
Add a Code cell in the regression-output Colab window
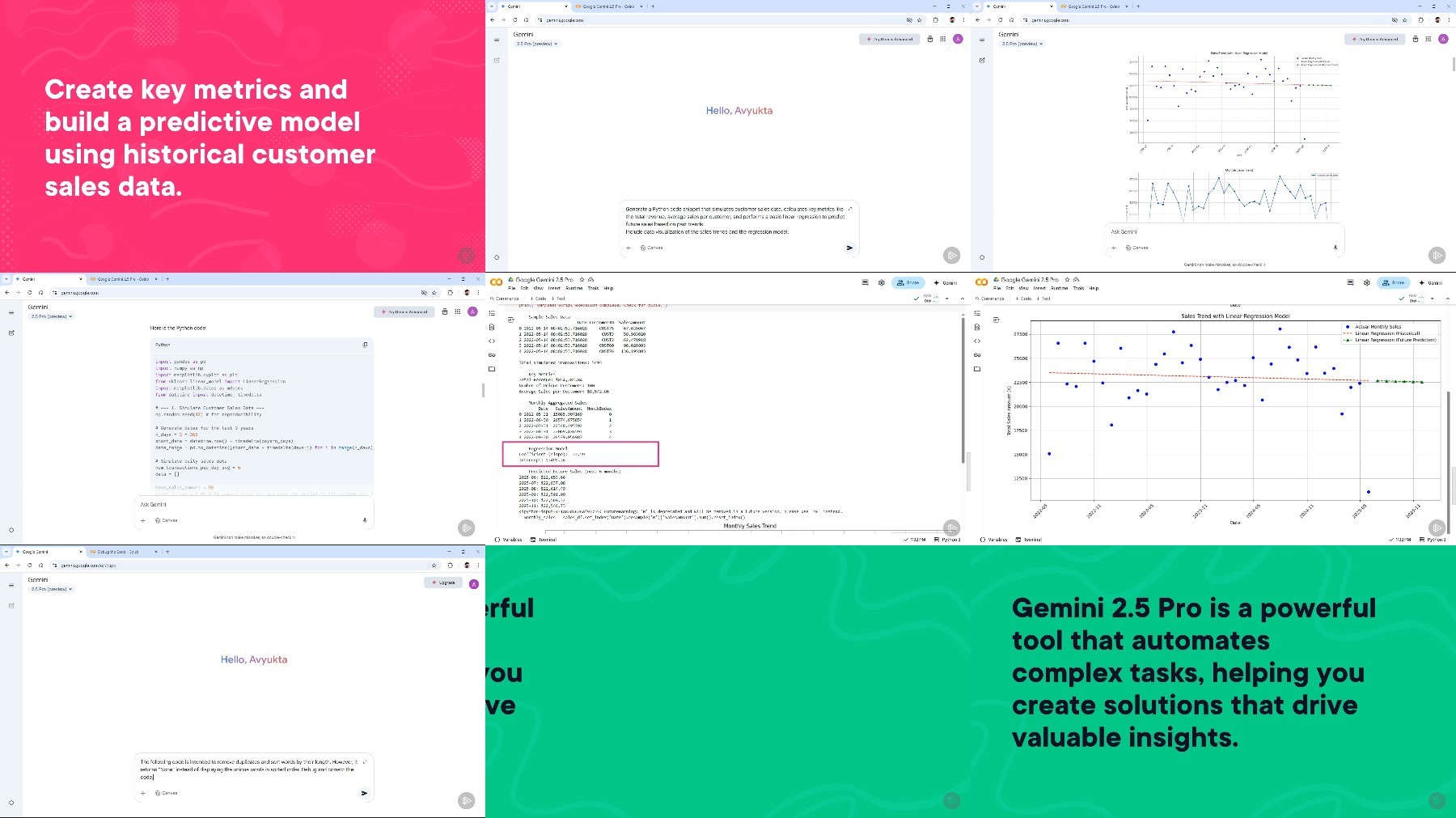click(x=539, y=299)
